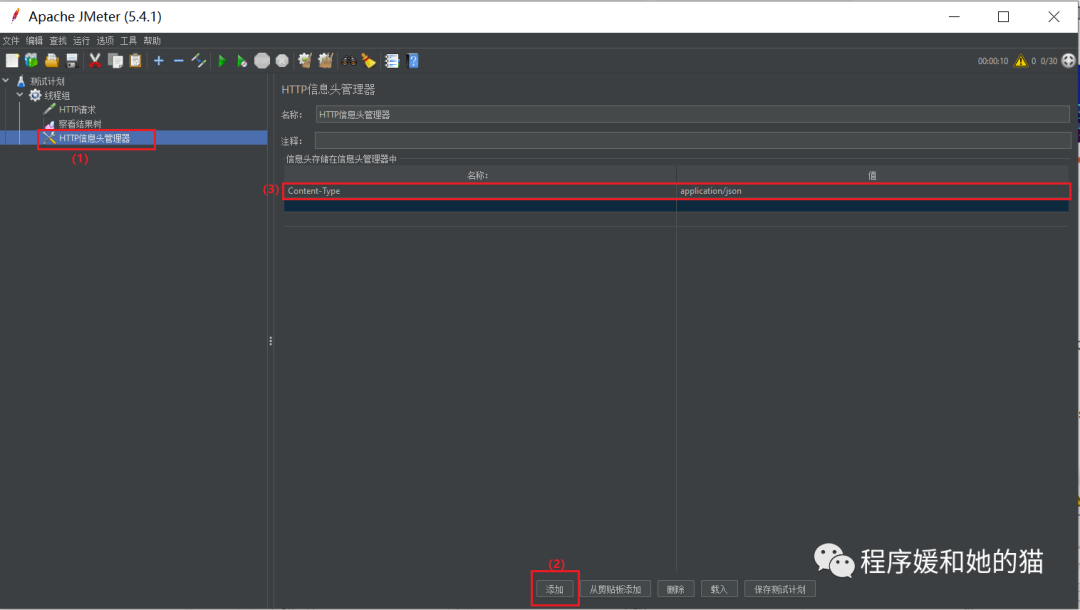Click the 从剪贴板添加 button
The height and width of the screenshot is (610, 1080).
[615, 589]
